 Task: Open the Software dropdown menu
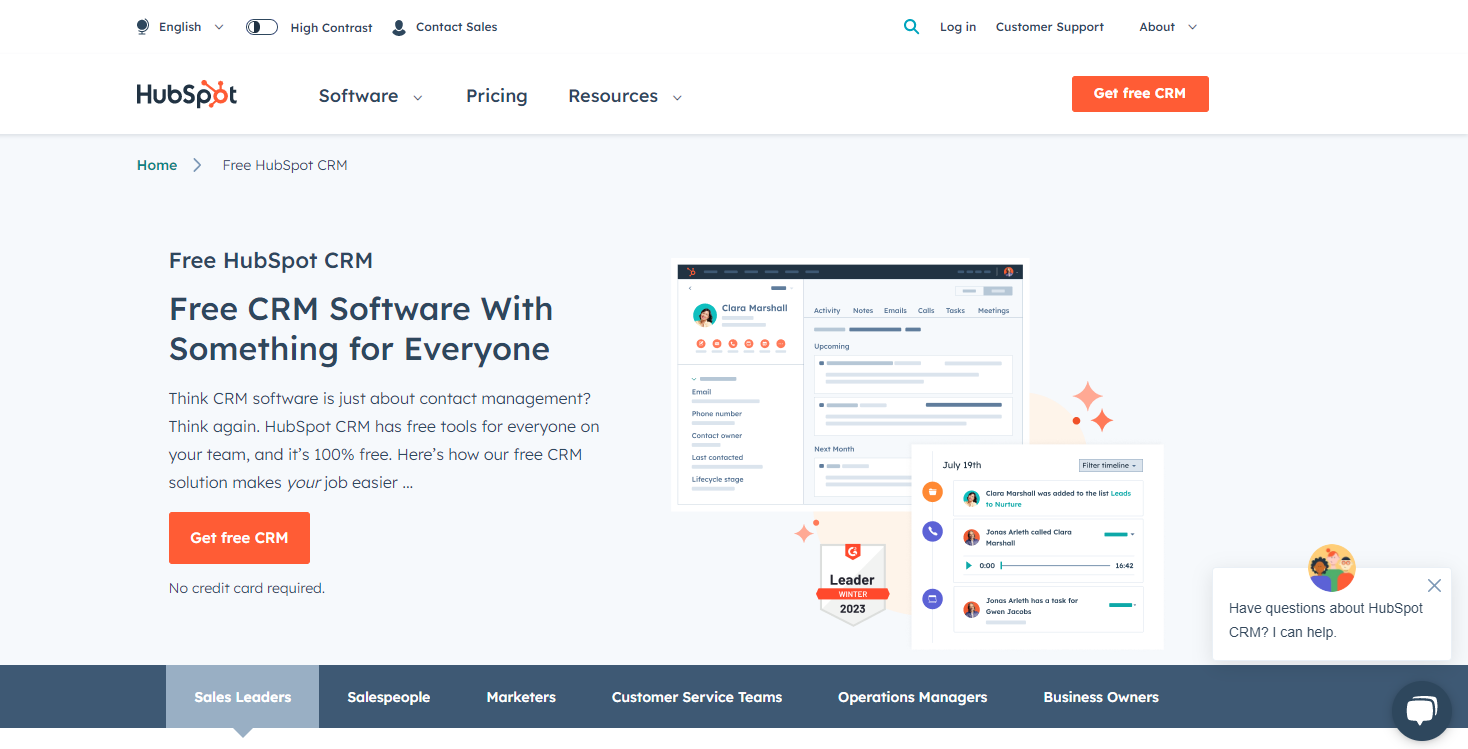point(371,96)
